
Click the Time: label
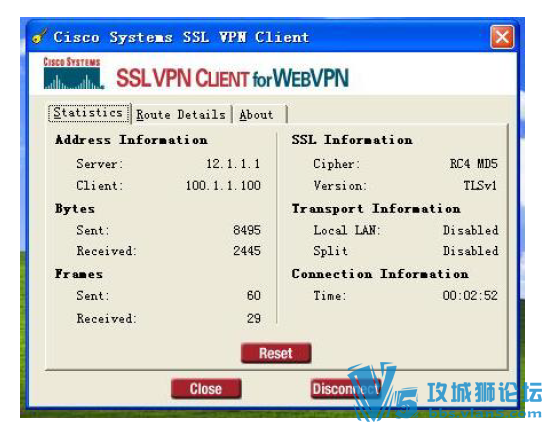pyautogui.click(x=330, y=295)
